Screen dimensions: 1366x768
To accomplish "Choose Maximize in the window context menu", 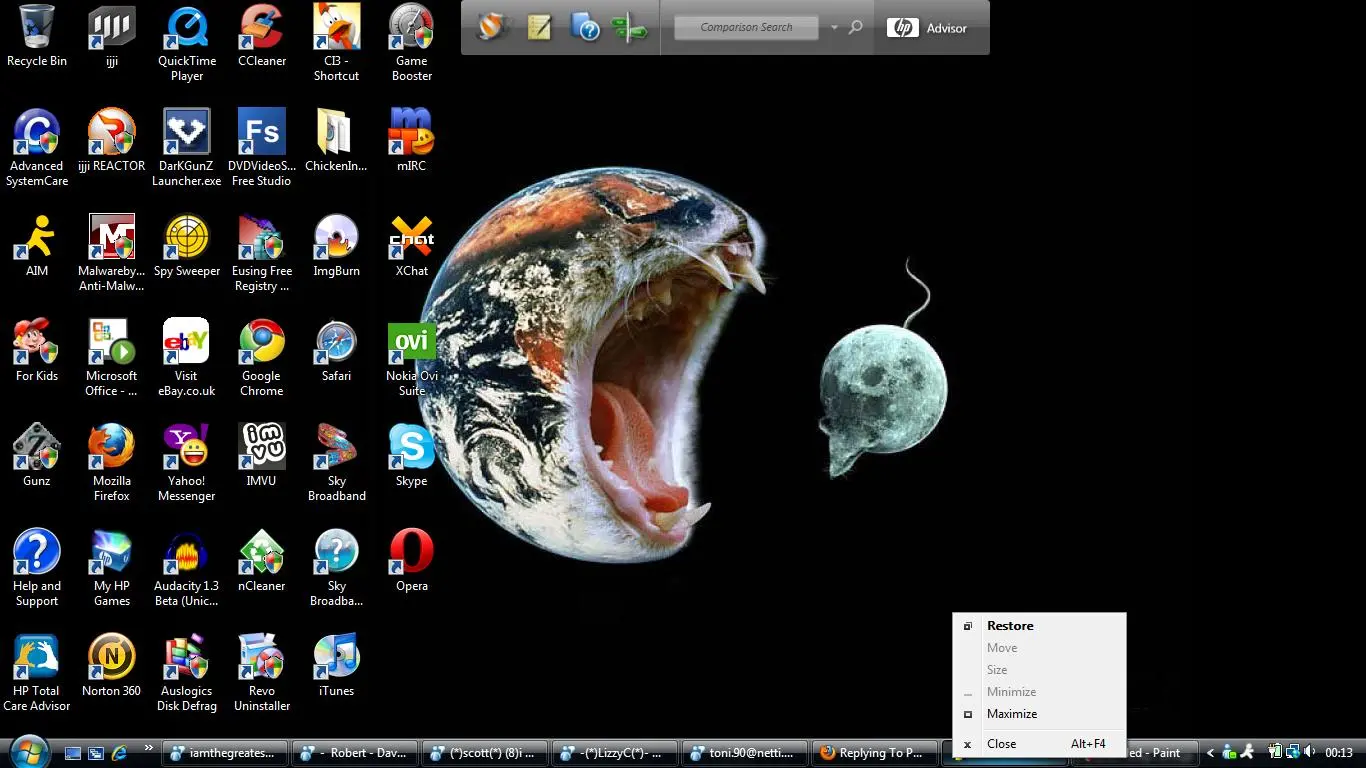I will point(1012,714).
